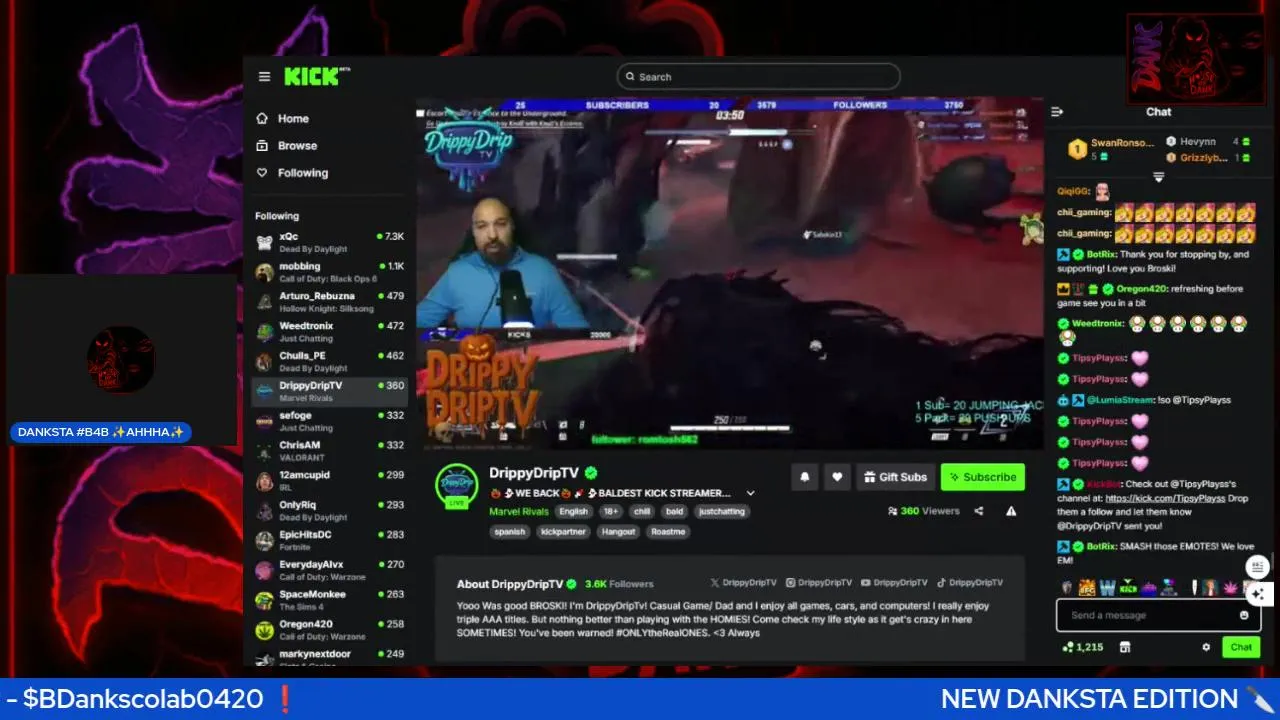Click the search bar field
This screenshot has height=720, width=1280.
758,77
